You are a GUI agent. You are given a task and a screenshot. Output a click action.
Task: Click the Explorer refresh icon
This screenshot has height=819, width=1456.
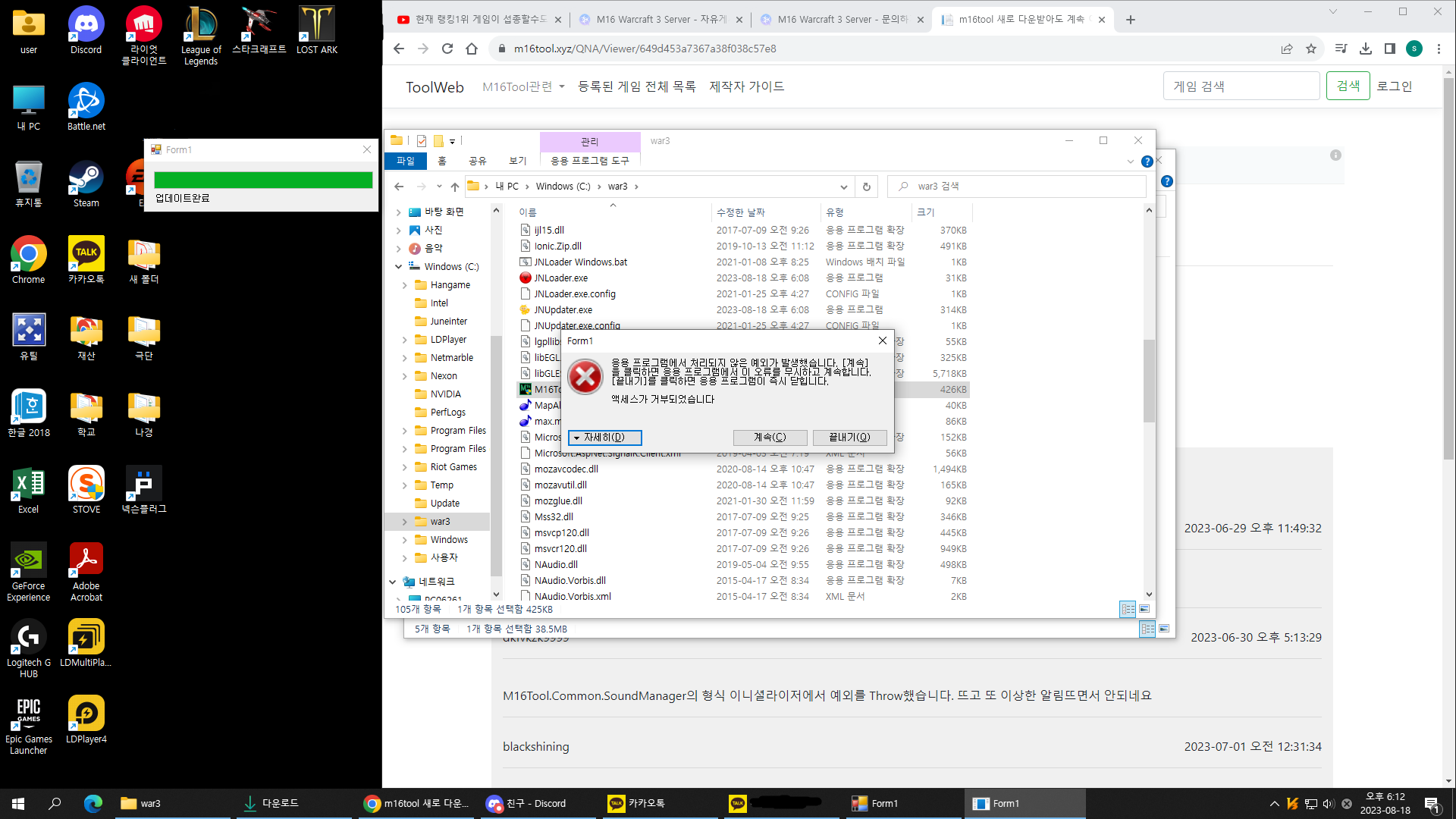coord(866,187)
